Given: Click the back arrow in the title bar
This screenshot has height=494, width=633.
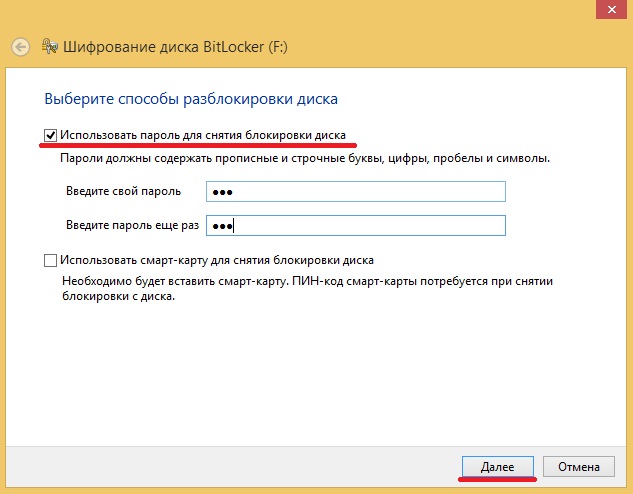Looking at the screenshot, I should (21, 47).
